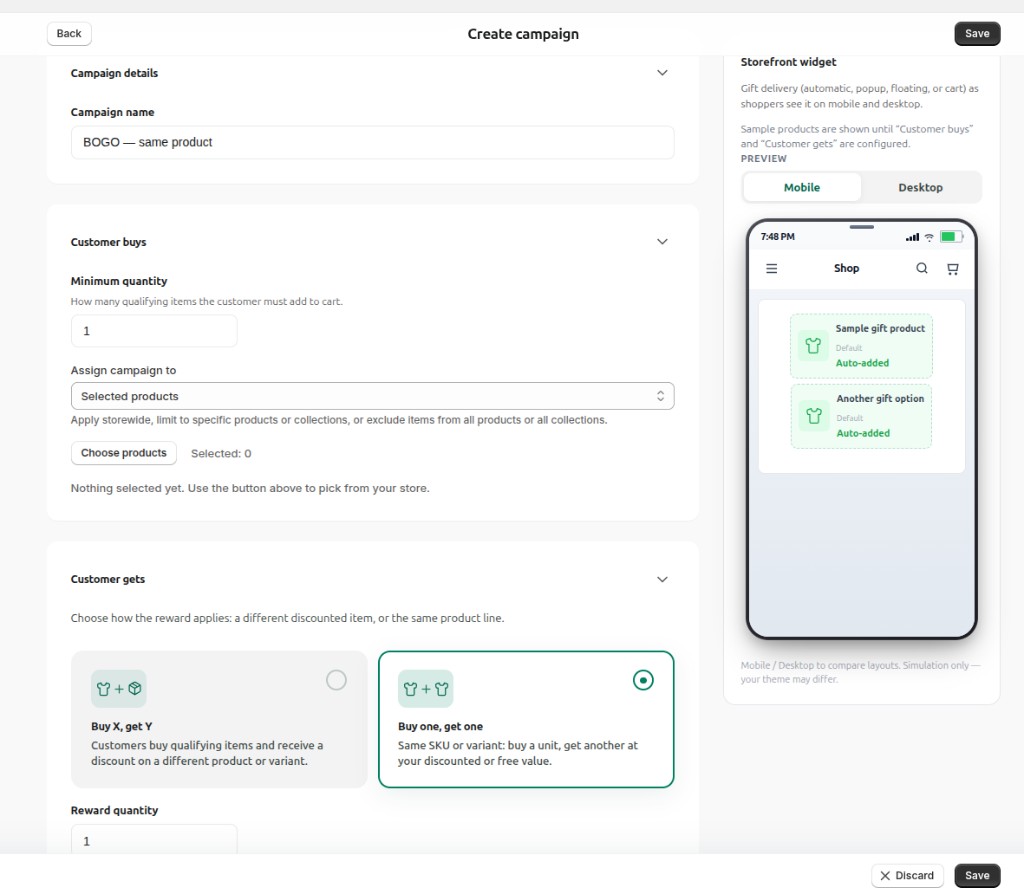This screenshot has height=894, width=1024.
Task: Switch to the Mobile preview tab
Action: point(802,187)
